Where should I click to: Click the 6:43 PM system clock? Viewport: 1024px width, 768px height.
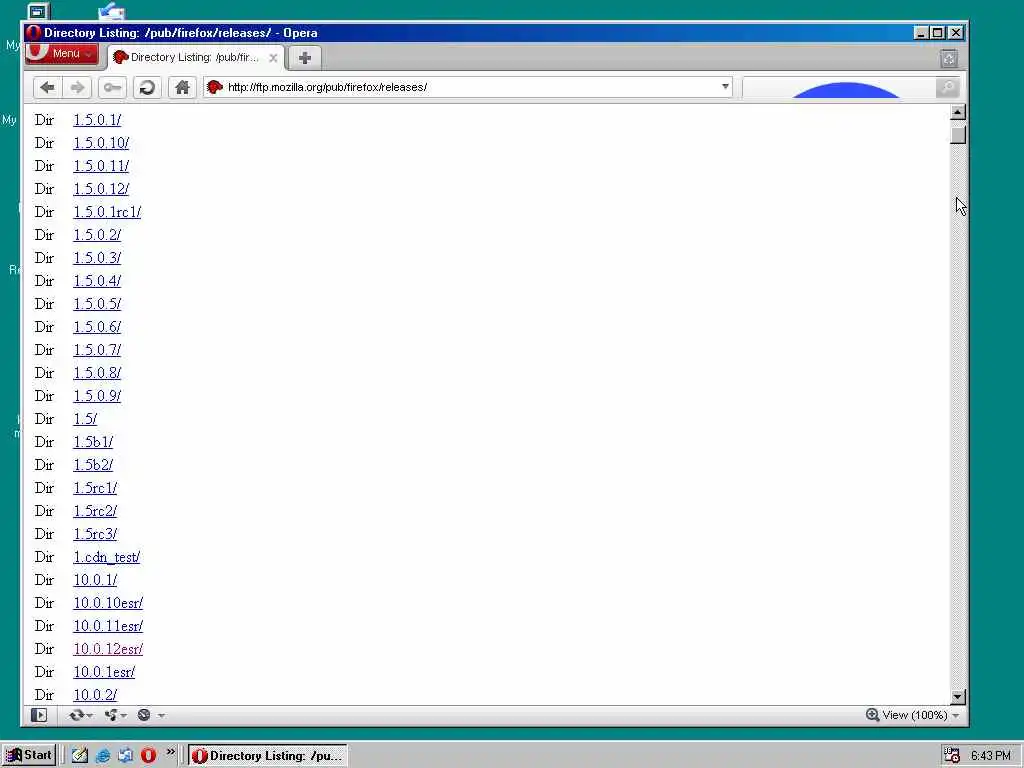(991, 756)
